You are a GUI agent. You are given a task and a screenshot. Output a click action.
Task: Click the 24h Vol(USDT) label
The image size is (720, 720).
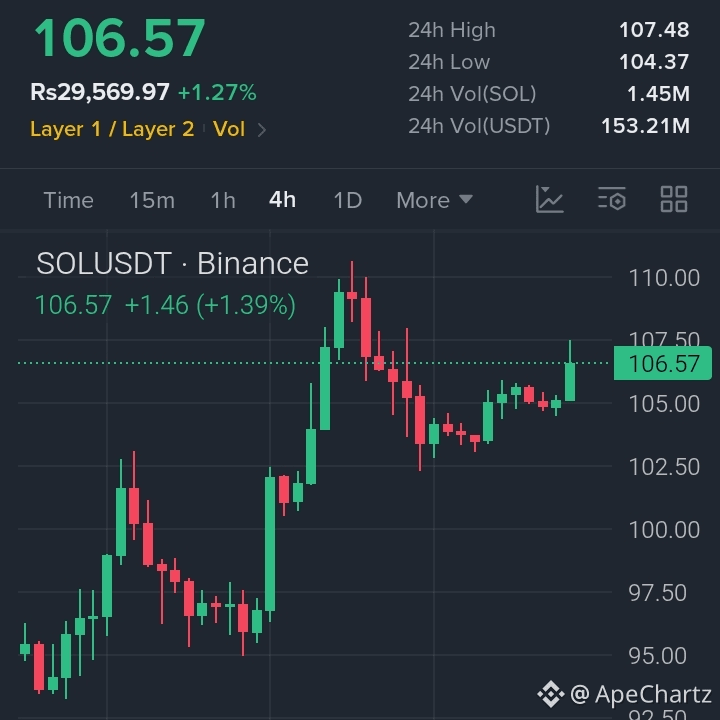(x=479, y=126)
